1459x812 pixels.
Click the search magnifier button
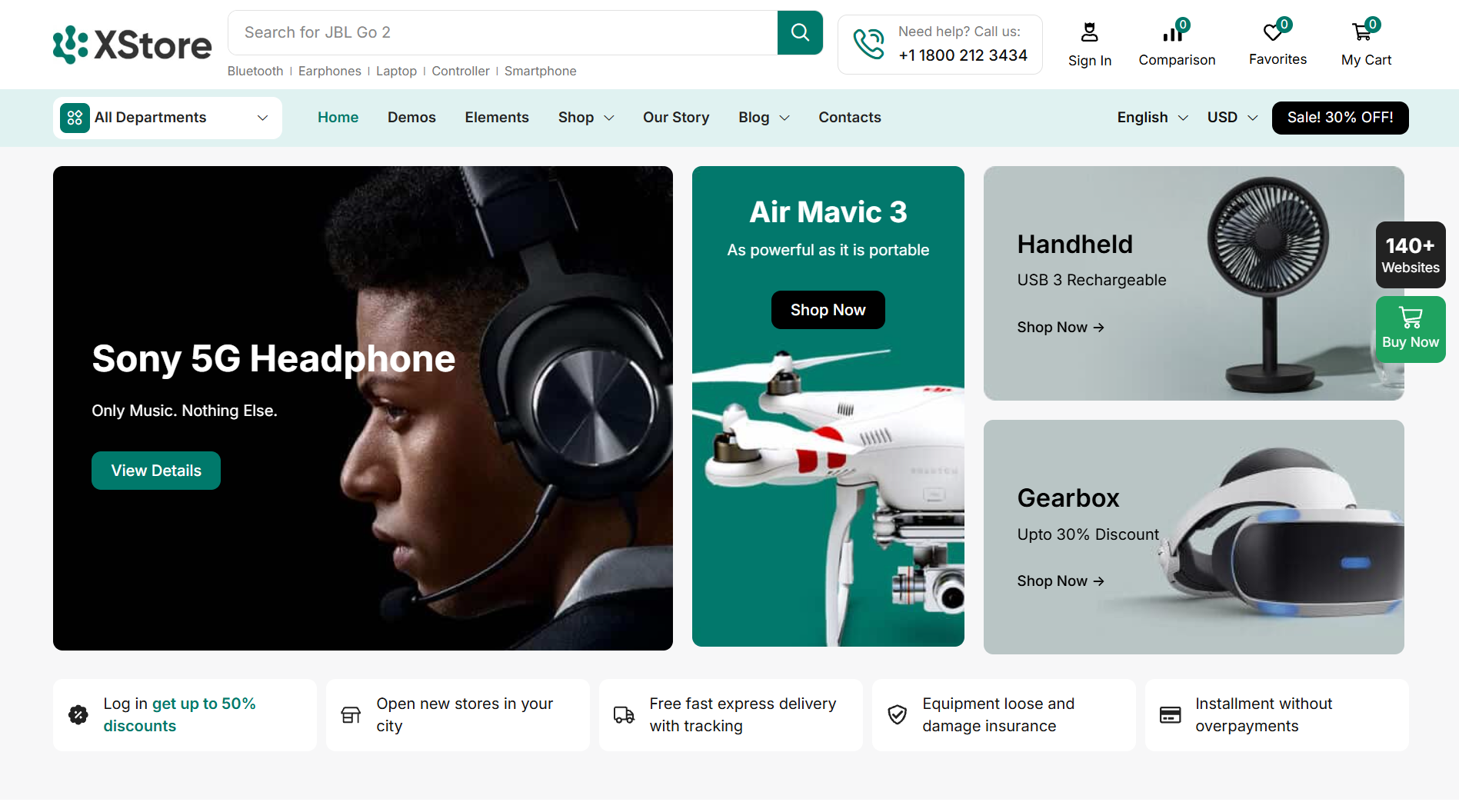point(800,32)
